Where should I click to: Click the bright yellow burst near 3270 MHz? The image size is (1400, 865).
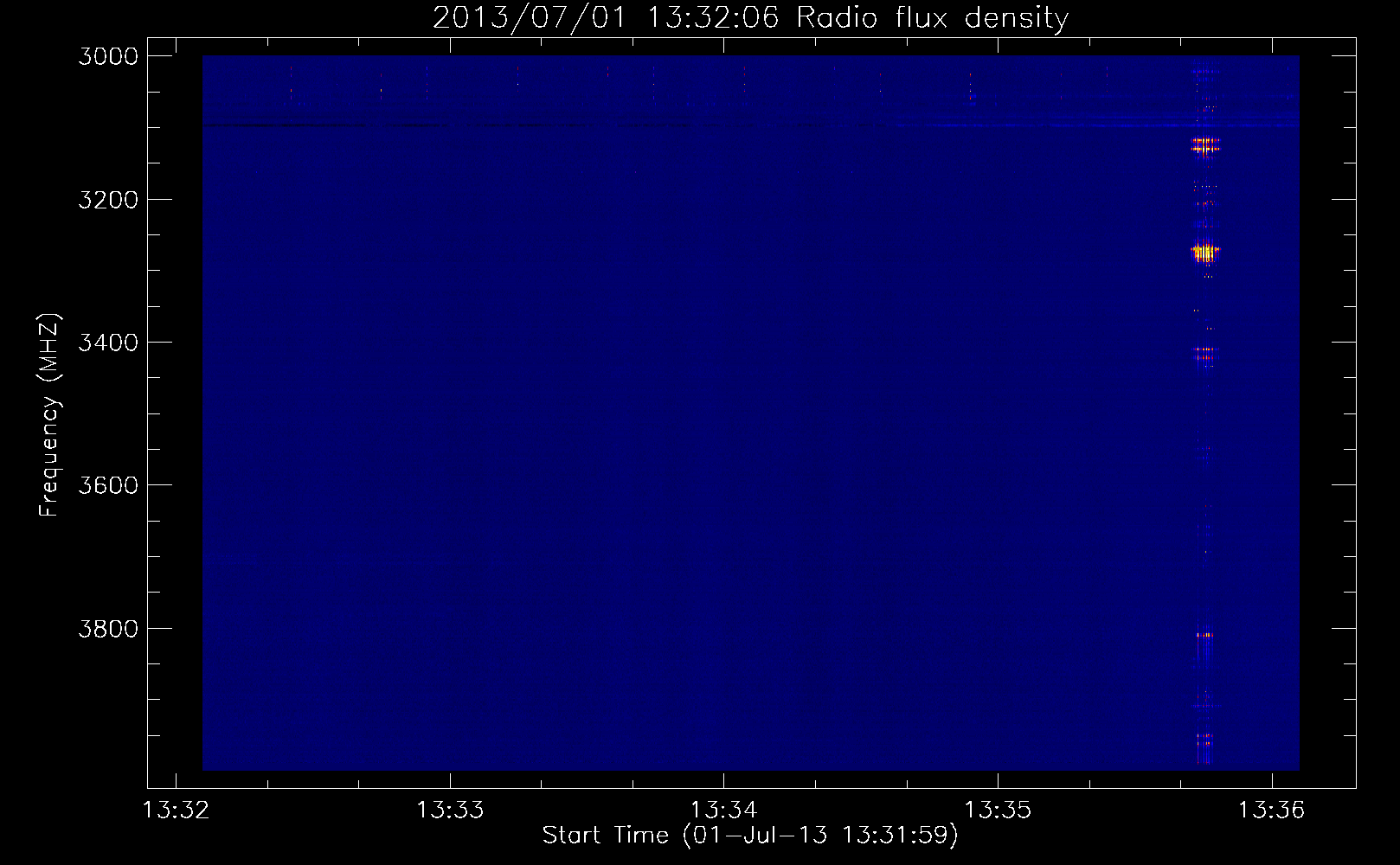[1204, 252]
